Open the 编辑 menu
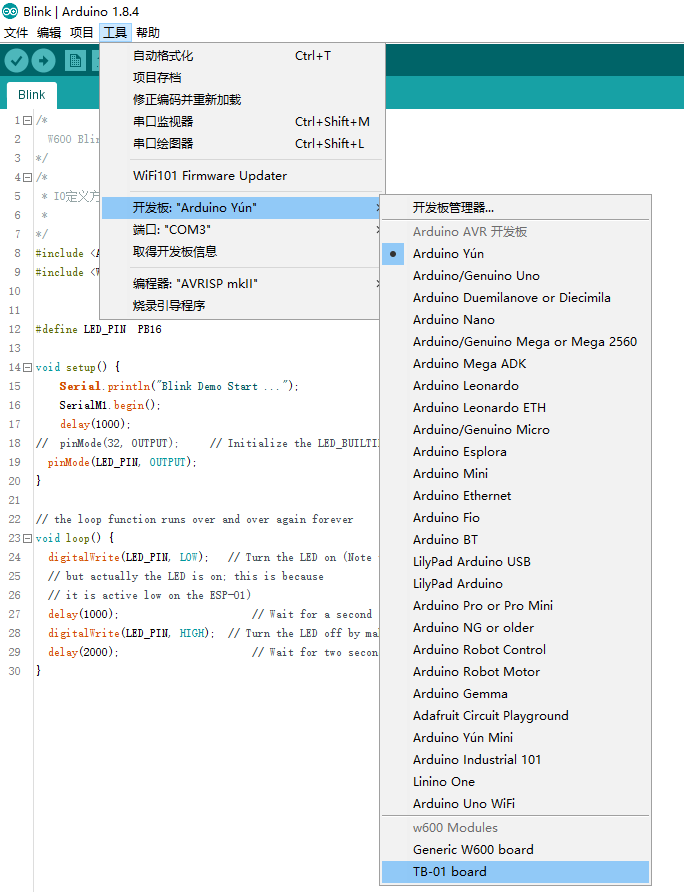 point(49,32)
